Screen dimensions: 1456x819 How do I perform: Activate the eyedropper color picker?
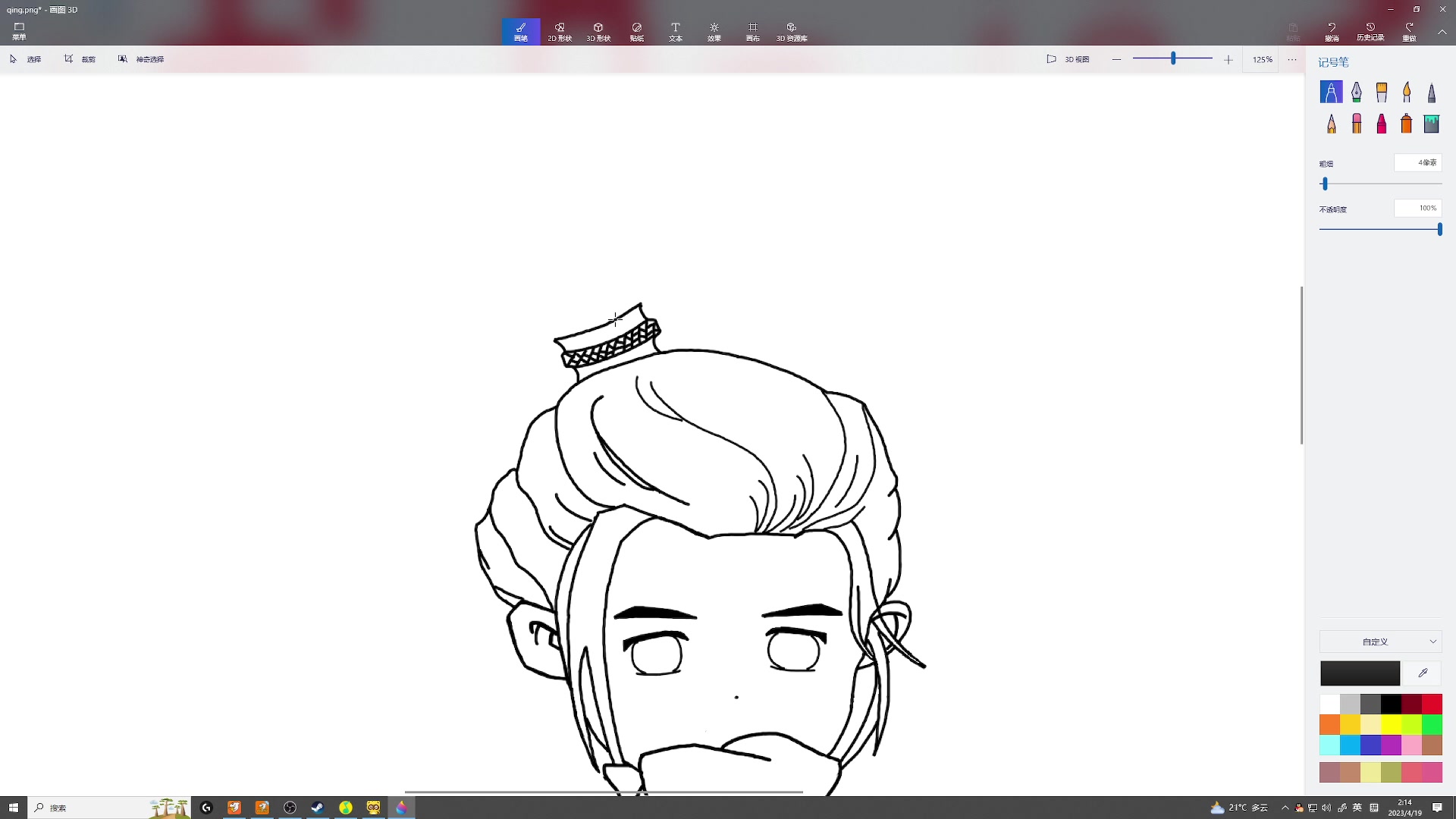click(1423, 673)
